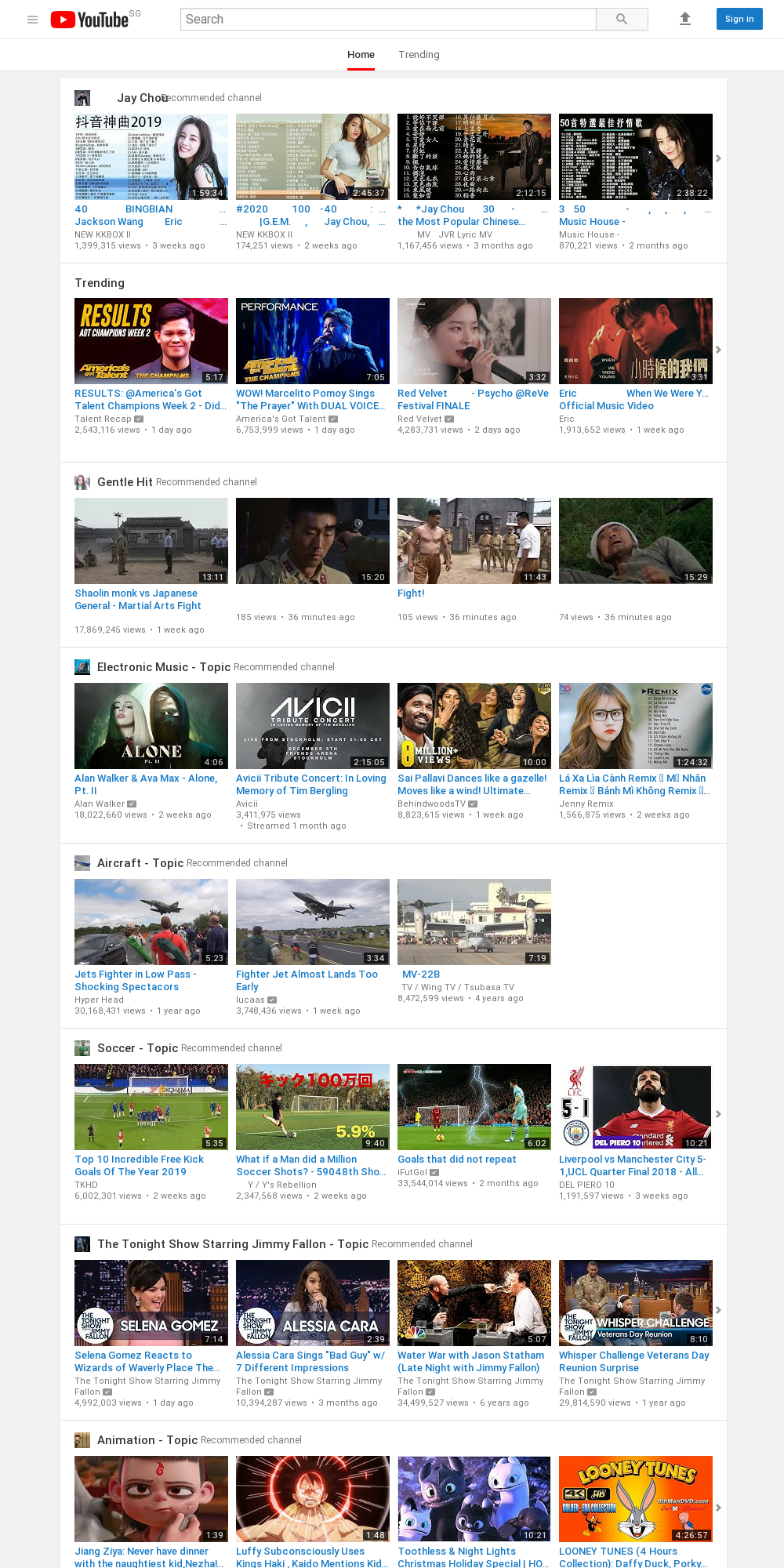
Task: Open Fighter Jet Almost Lands Too Early
Action: tap(307, 981)
